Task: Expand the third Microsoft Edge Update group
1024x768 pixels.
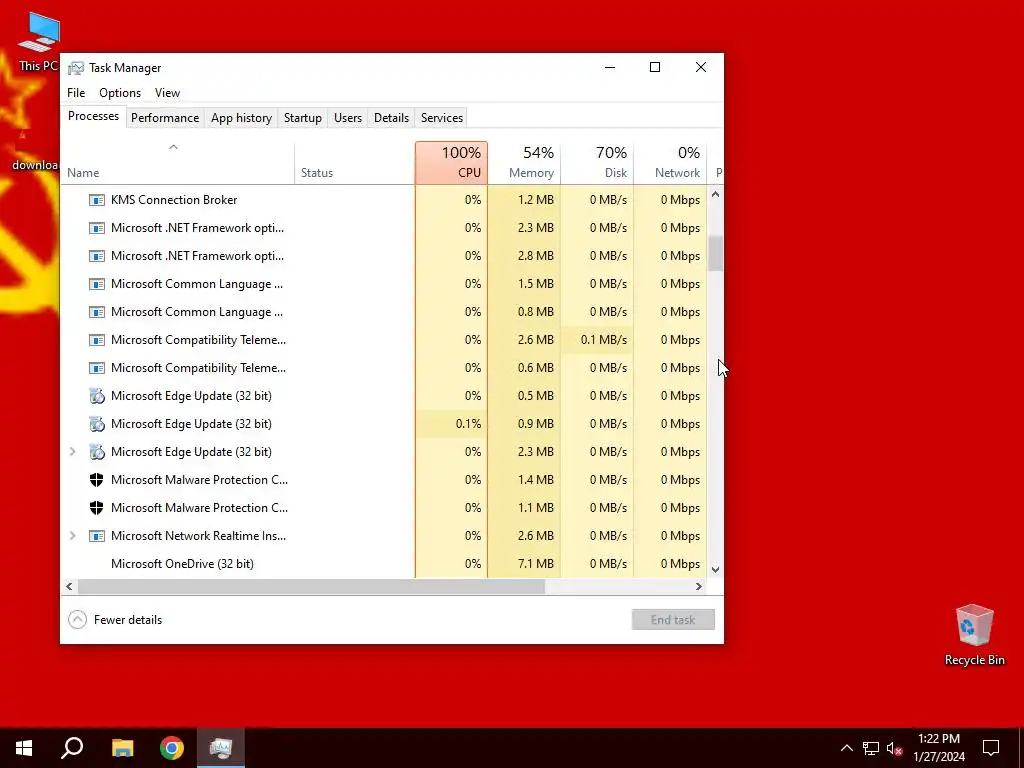Action: click(x=72, y=452)
